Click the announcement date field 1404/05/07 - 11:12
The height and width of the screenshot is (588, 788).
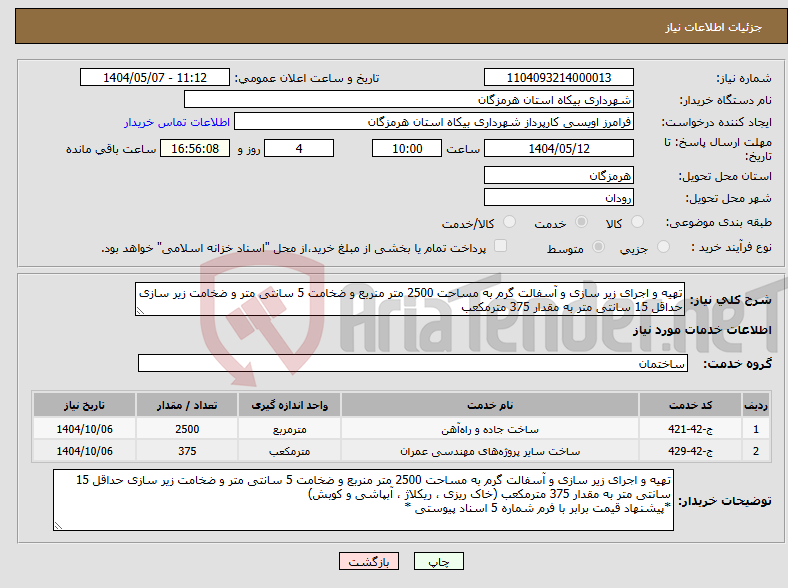click(155, 77)
